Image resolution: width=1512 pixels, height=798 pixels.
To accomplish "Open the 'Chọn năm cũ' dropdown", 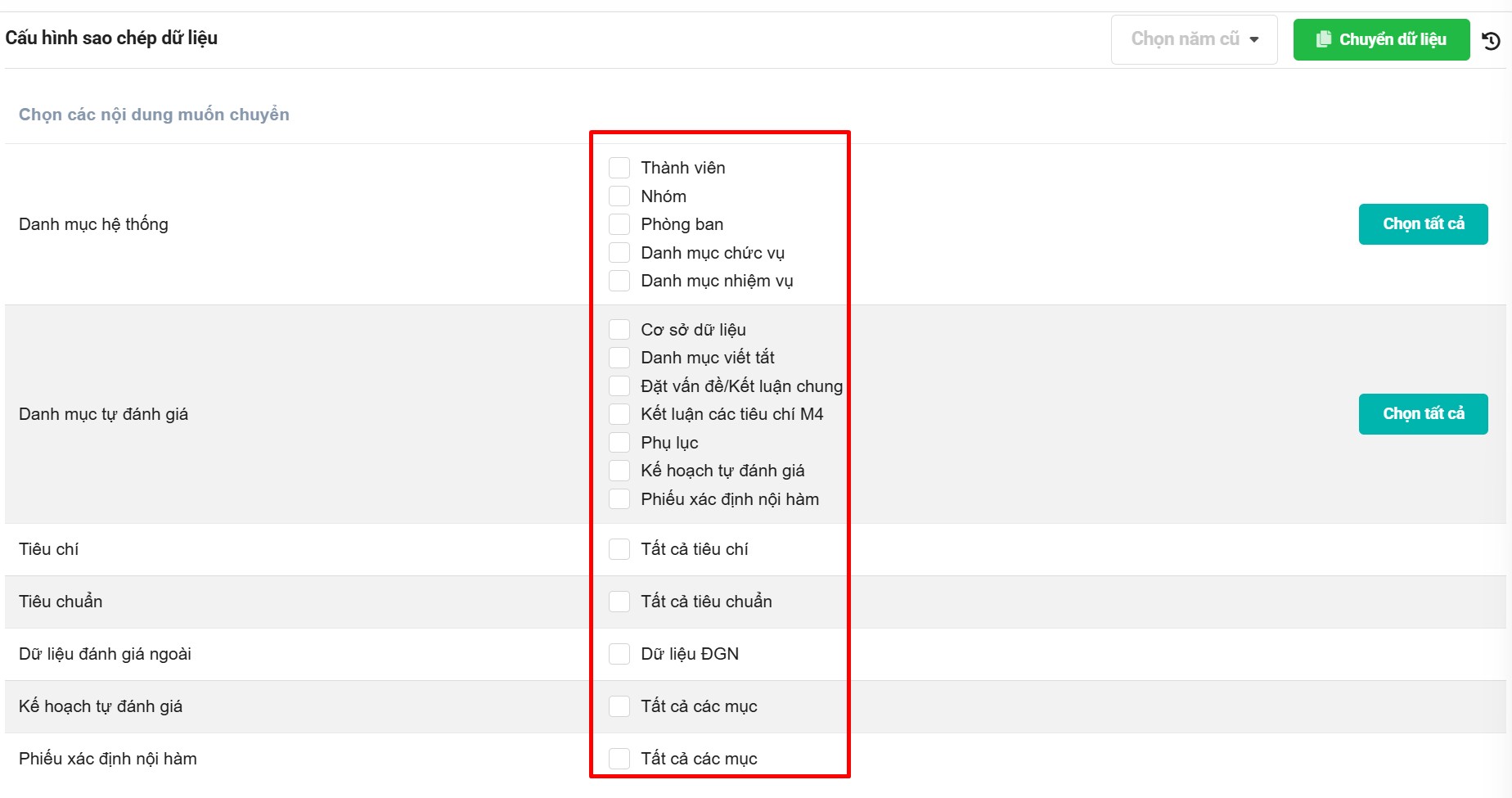I will (1193, 39).
